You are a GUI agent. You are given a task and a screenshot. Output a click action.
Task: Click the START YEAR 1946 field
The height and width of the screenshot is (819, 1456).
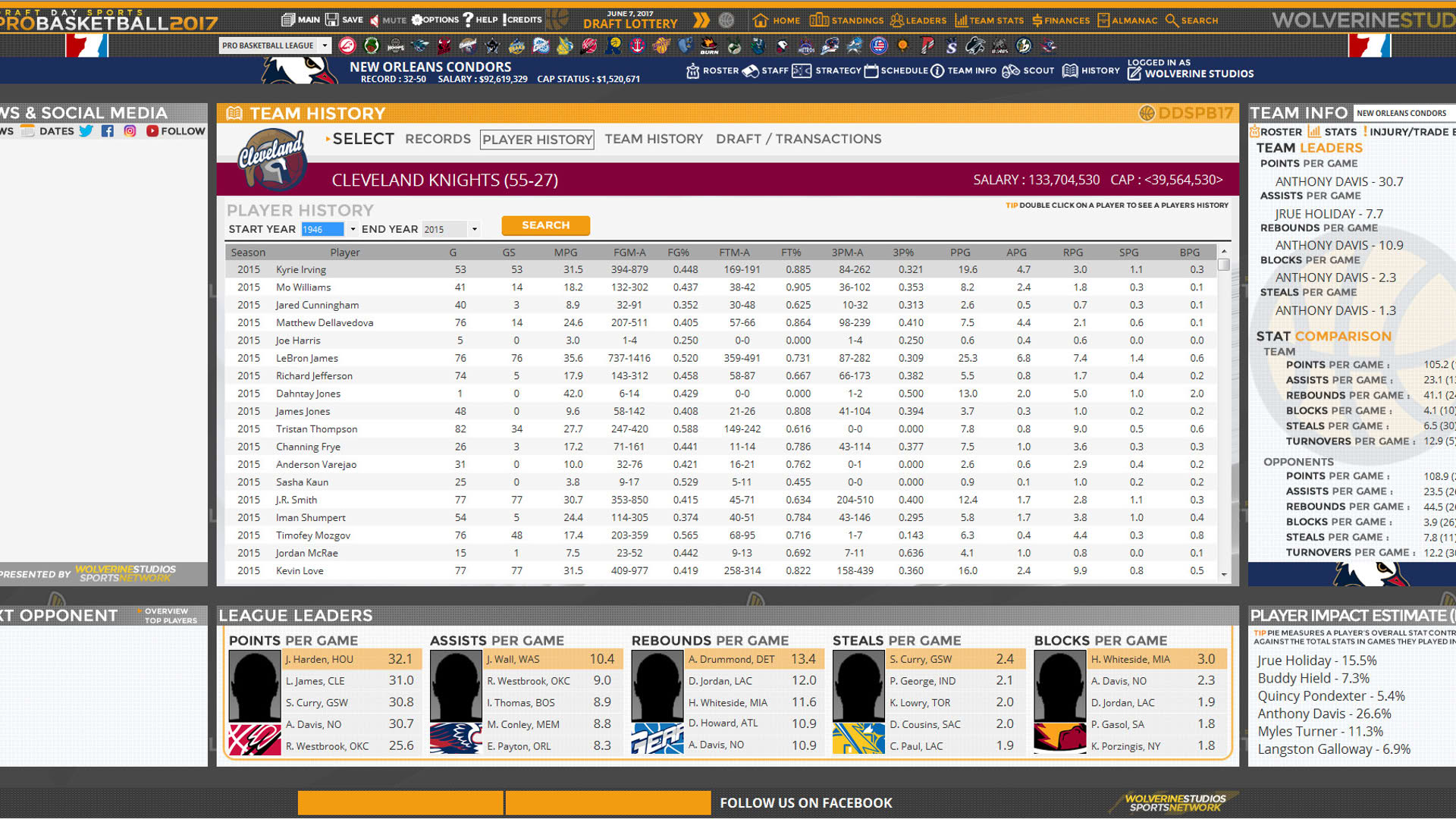322,229
